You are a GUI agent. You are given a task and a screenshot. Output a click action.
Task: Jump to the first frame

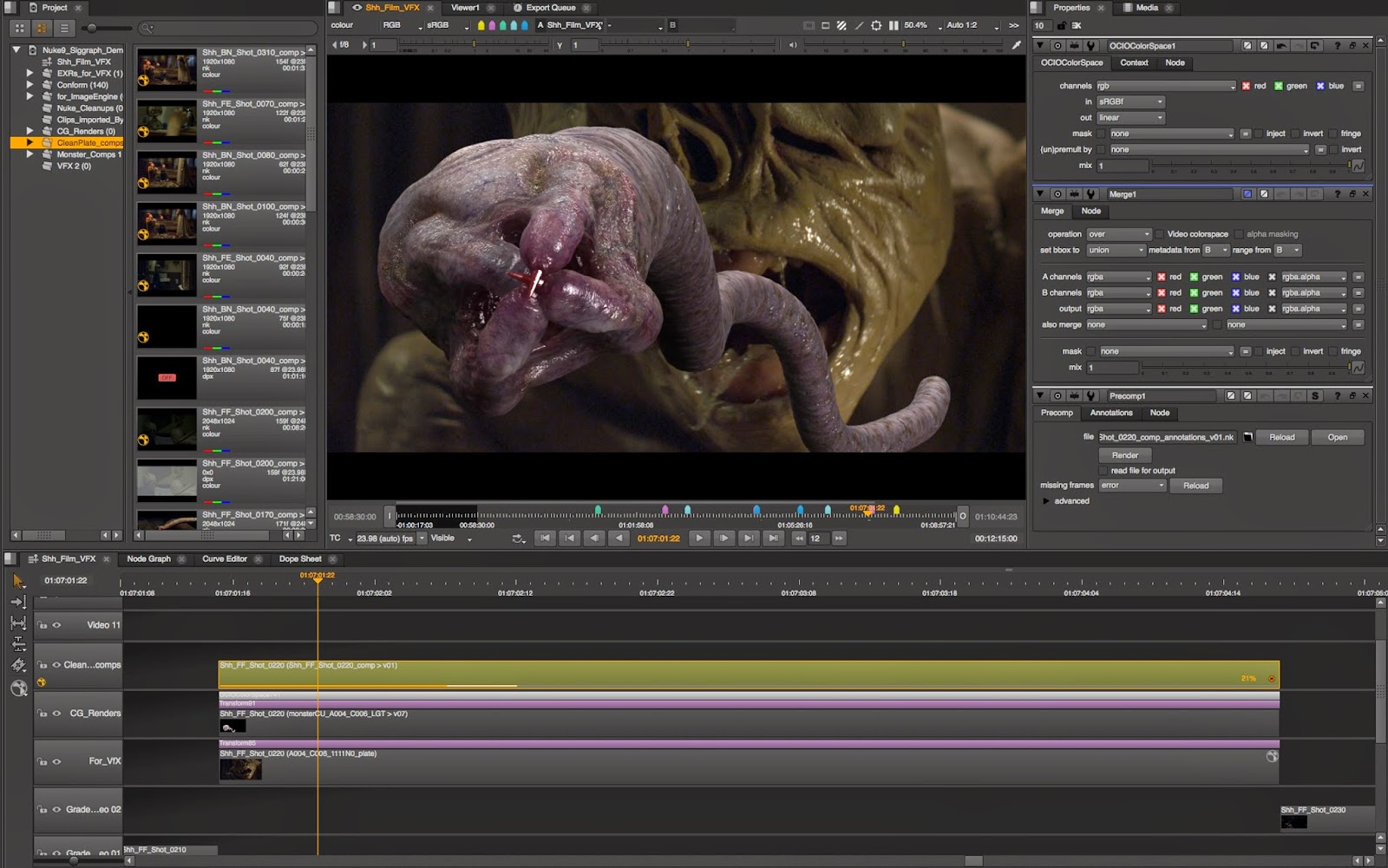pos(545,538)
